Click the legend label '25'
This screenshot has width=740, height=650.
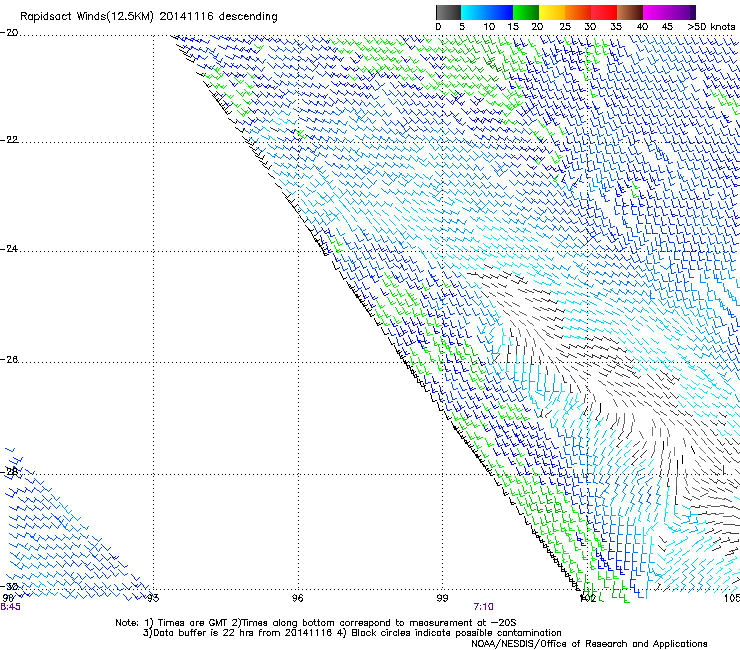tap(565, 27)
